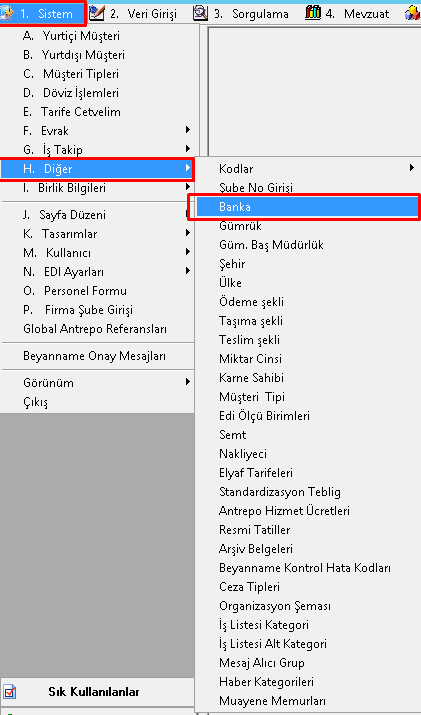This screenshot has height=715, width=421.
Task: Select Banka from the Diğer submenu
Action: click(x=303, y=207)
